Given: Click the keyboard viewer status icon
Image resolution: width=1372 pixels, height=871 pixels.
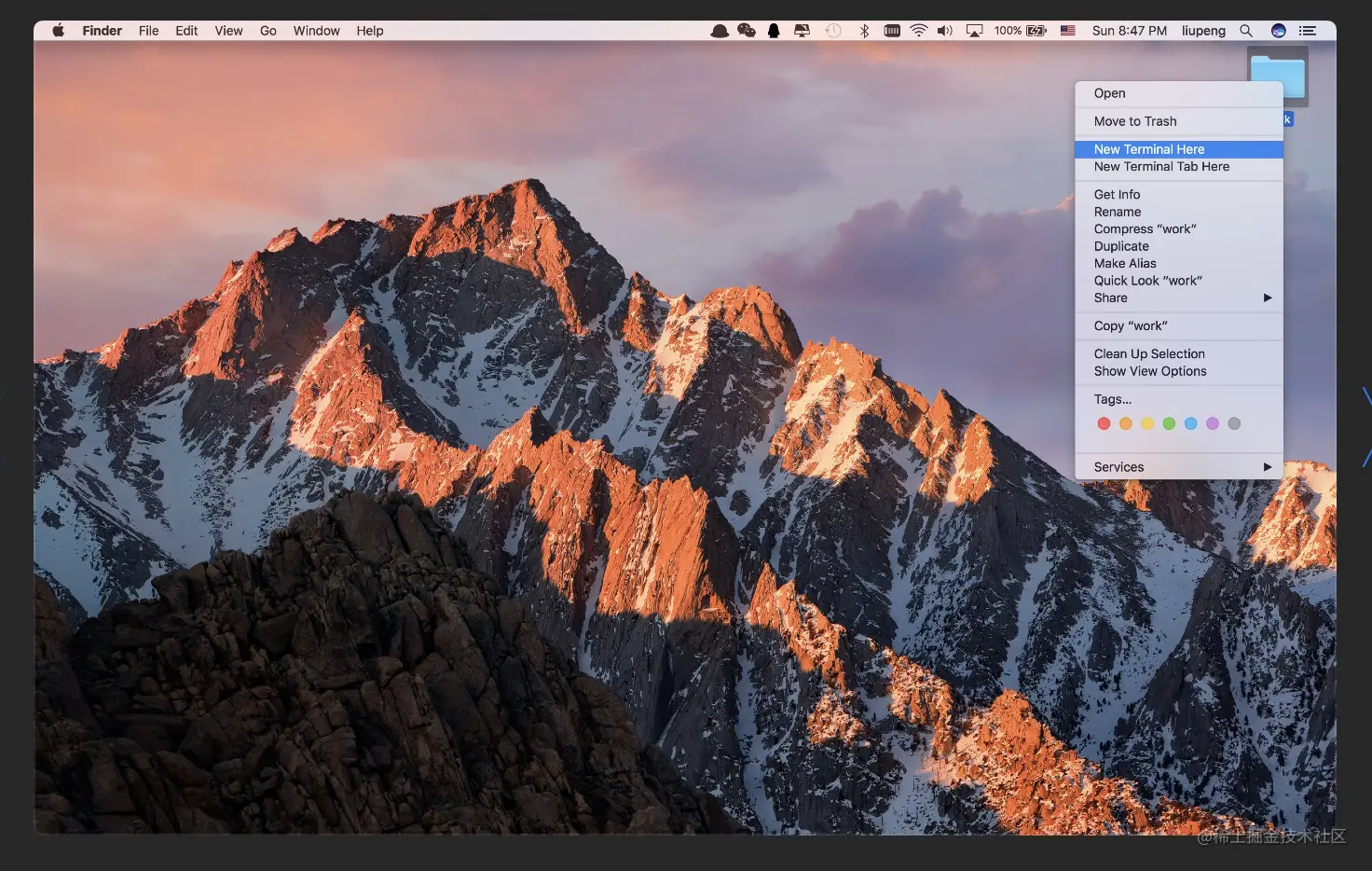Looking at the screenshot, I should (892, 31).
